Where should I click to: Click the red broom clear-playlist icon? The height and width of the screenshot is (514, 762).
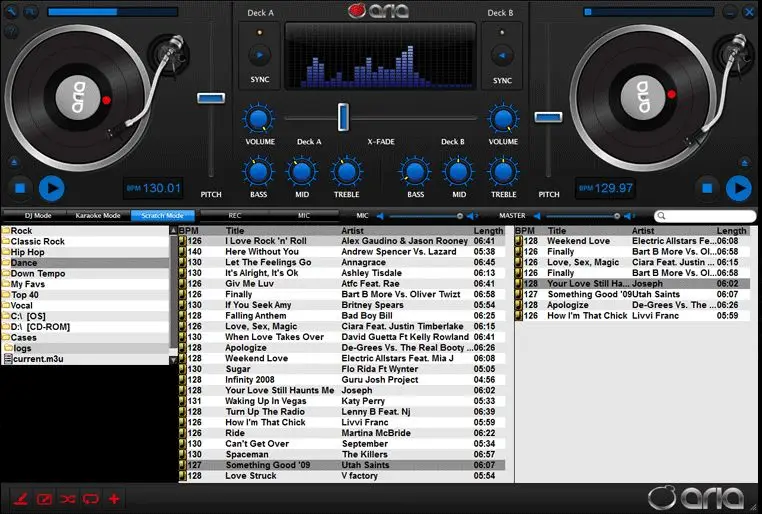coord(20,498)
